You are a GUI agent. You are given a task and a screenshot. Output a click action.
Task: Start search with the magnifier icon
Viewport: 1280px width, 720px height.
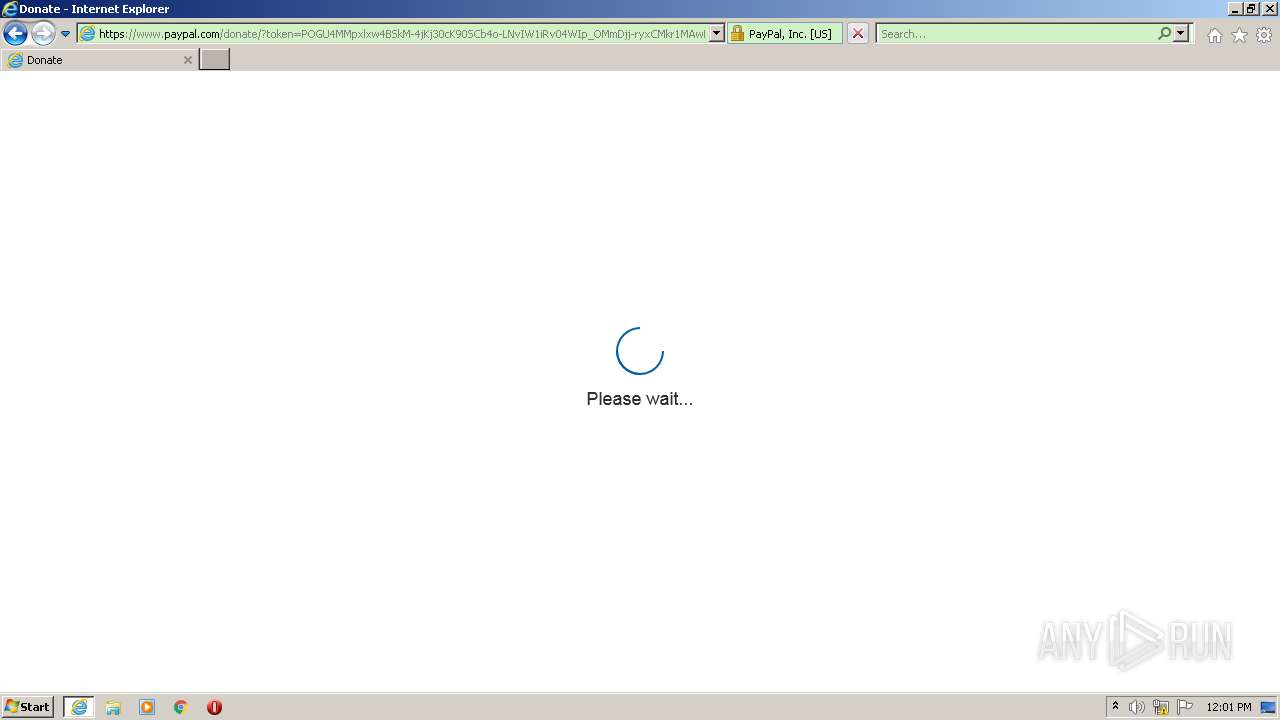coord(1164,34)
